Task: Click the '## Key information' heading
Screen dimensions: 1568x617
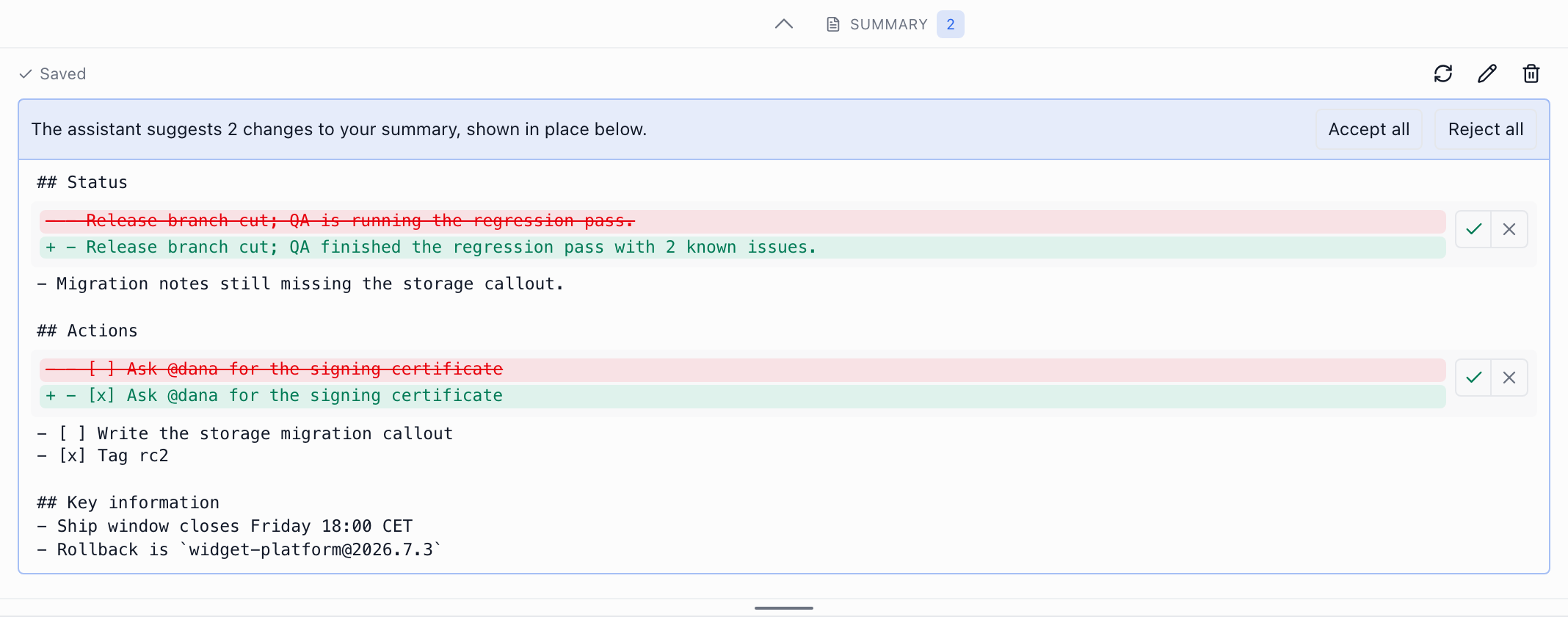Action: click(x=128, y=502)
